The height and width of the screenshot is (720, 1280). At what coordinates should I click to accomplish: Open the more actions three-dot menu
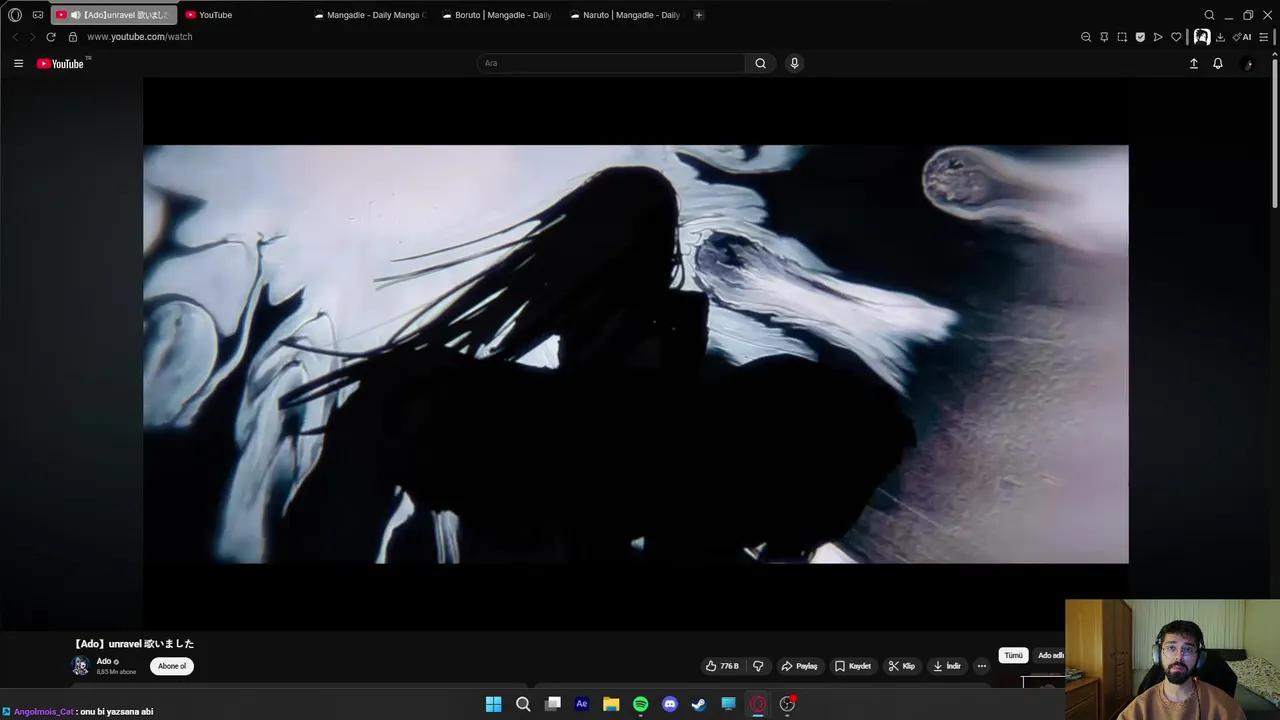pyautogui.click(x=982, y=666)
